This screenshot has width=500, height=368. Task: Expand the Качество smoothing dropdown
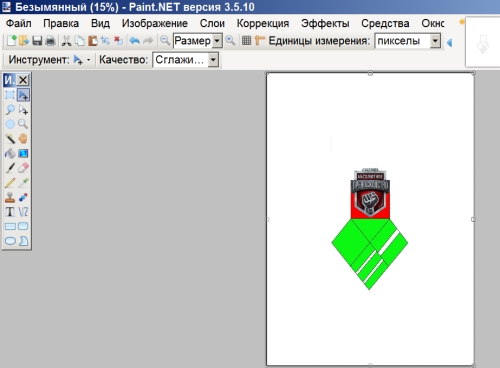[x=213, y=60]
